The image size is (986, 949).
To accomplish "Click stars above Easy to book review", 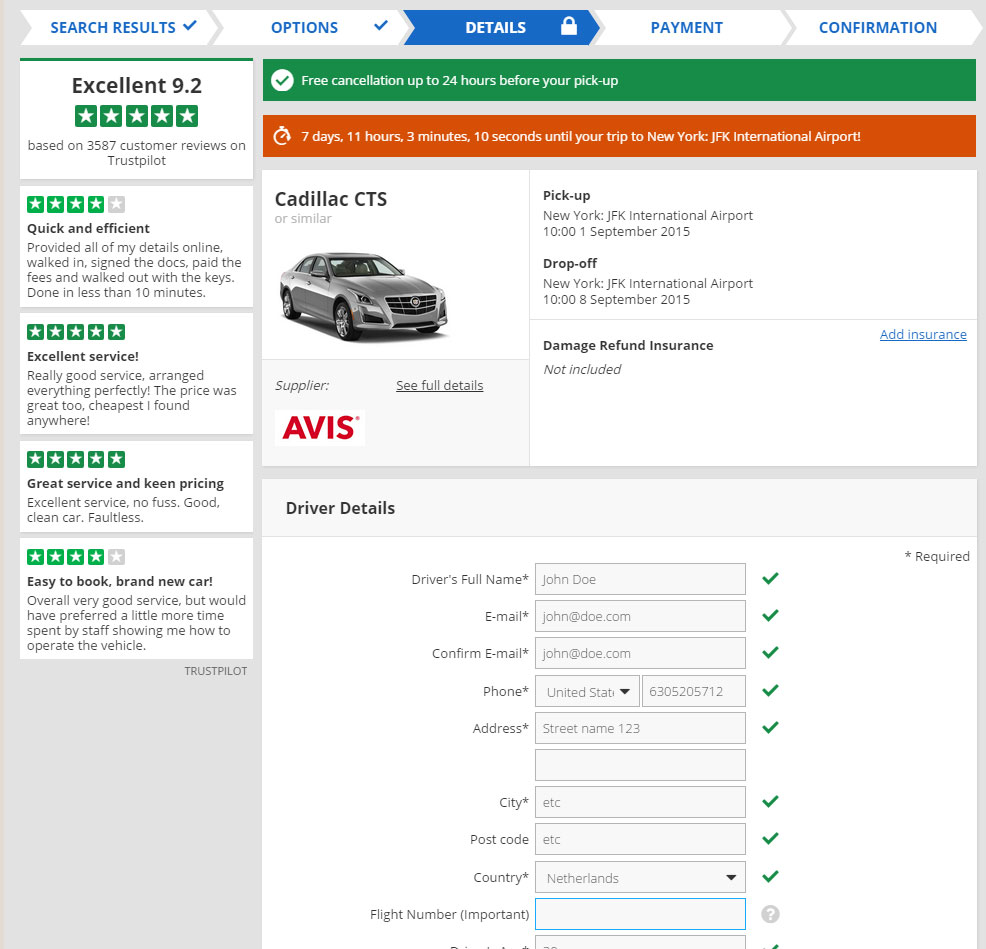I will tap(75, 557).
